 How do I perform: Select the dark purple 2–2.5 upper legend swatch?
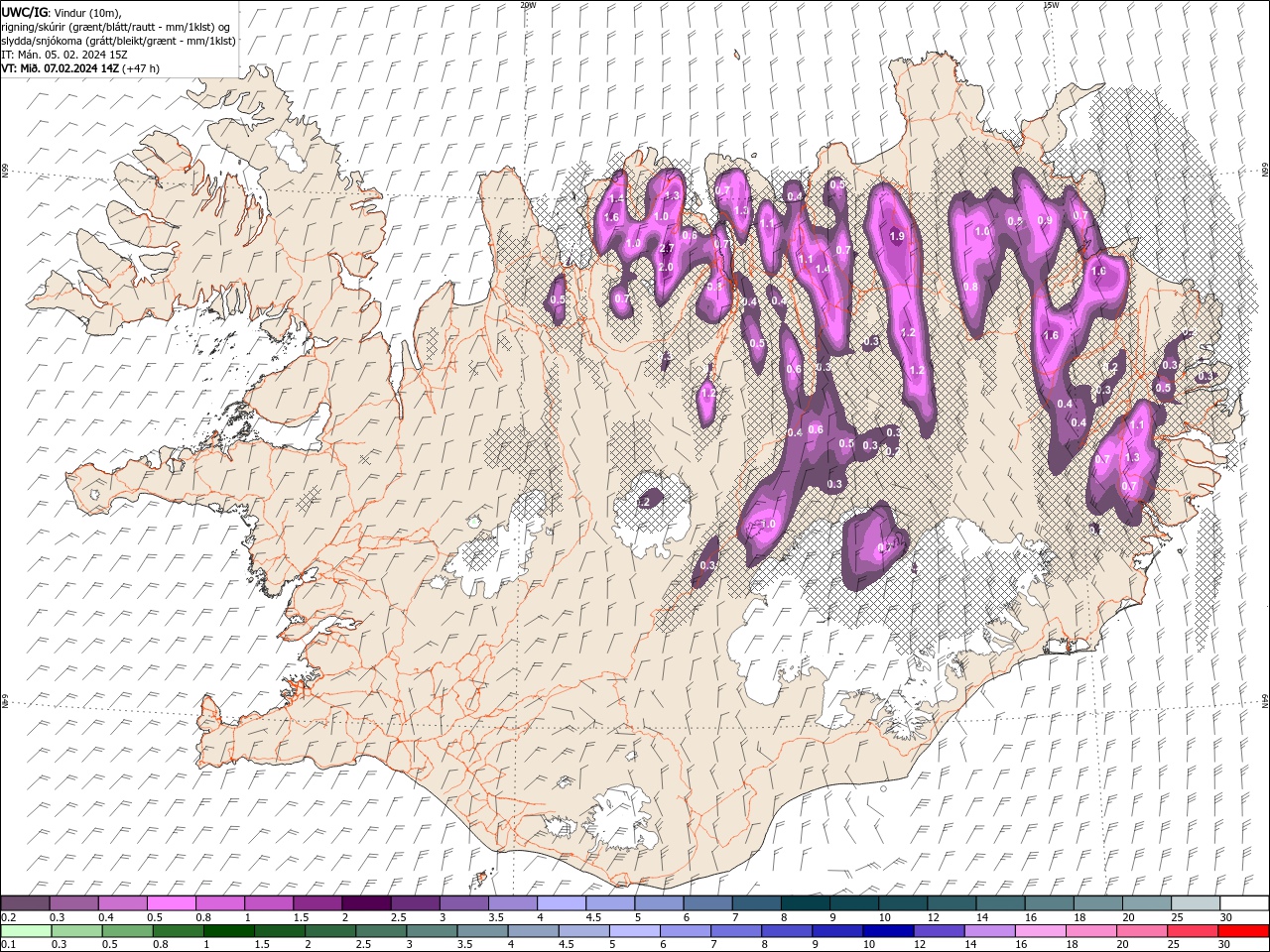(366, 903)
